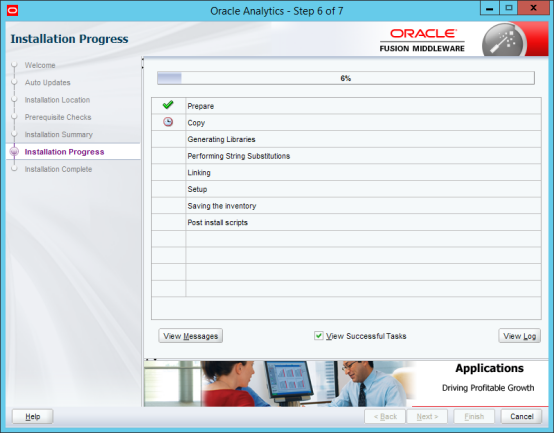
Task: Open the View Log button
Action: click(x=519, y=336)
